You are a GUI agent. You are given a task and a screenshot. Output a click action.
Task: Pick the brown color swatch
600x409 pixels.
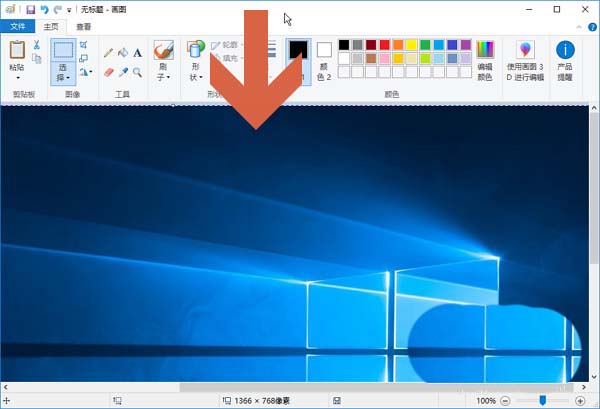point(371,59)
